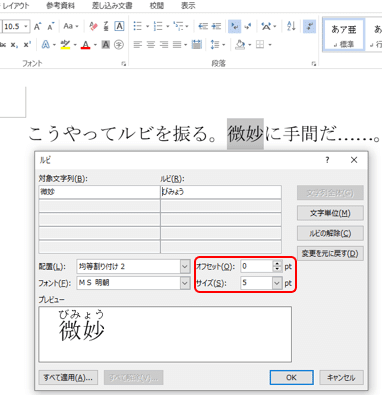Apply red font color
Image resolution: width=382 pixels, height=395 pixels.
tap(86, 45)
